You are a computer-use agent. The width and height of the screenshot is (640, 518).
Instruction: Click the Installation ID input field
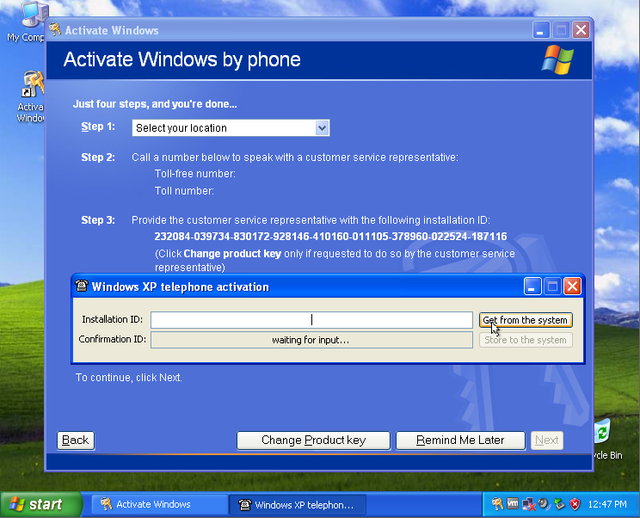[311, 320]
